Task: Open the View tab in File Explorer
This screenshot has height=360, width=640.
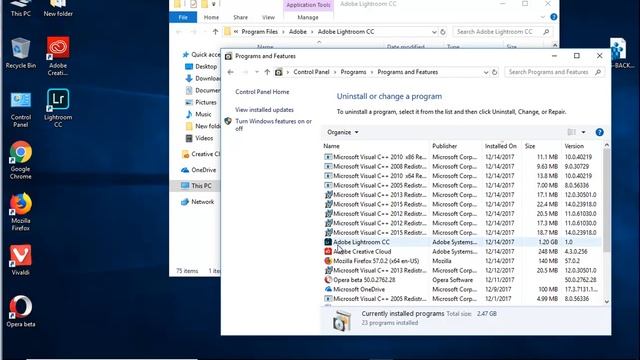Action: tap(268, 18)
